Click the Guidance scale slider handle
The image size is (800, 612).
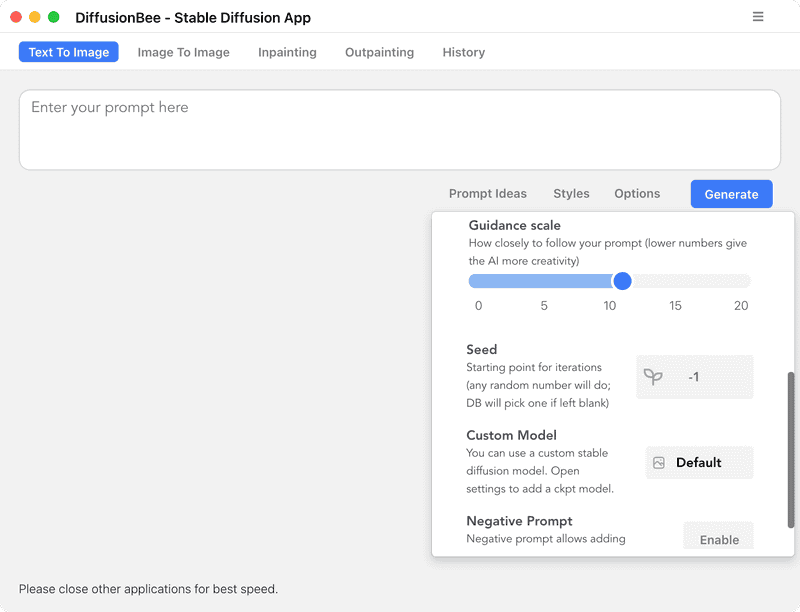point(622,281)
